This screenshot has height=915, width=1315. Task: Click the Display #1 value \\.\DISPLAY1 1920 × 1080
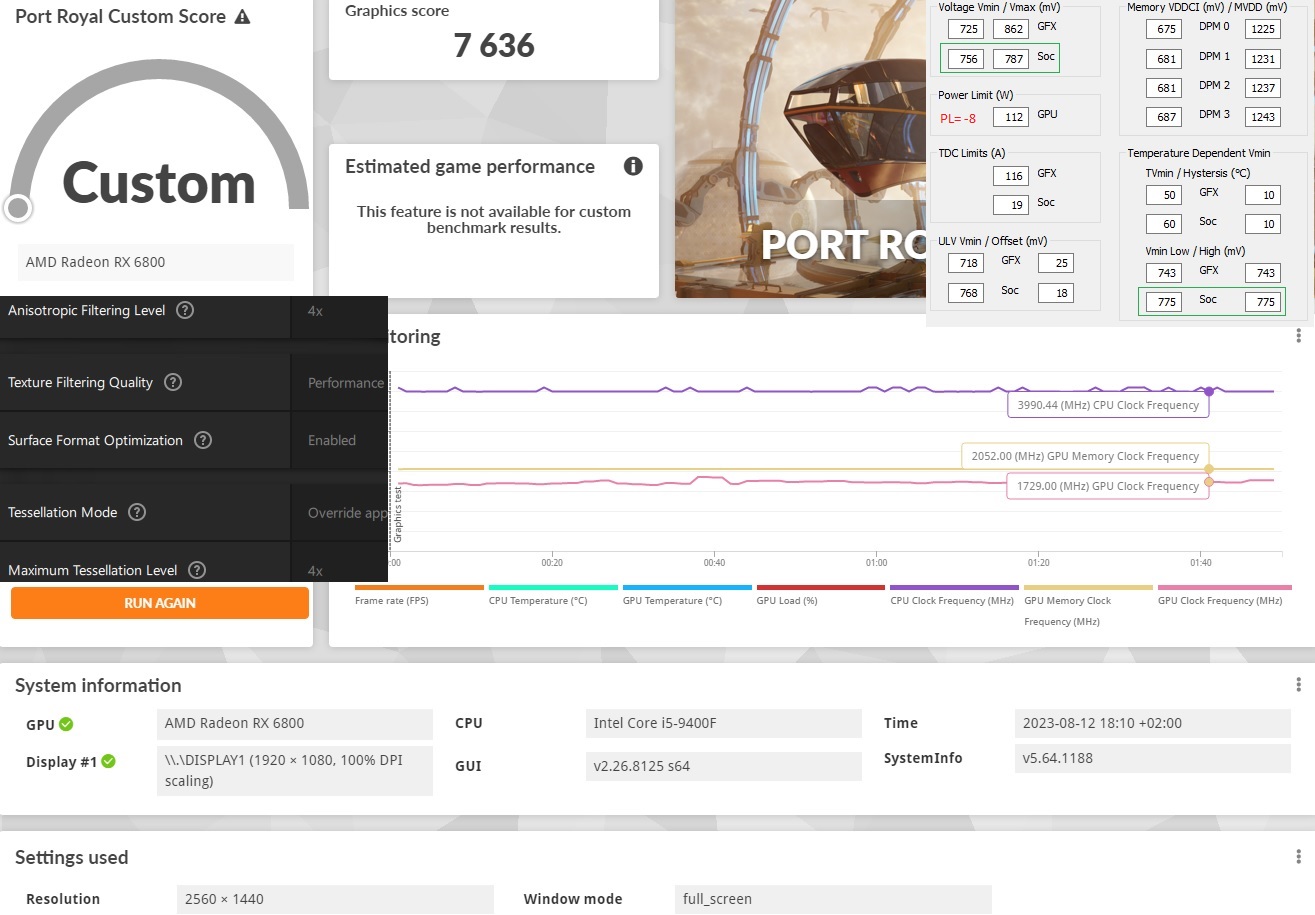pos(295,771)
